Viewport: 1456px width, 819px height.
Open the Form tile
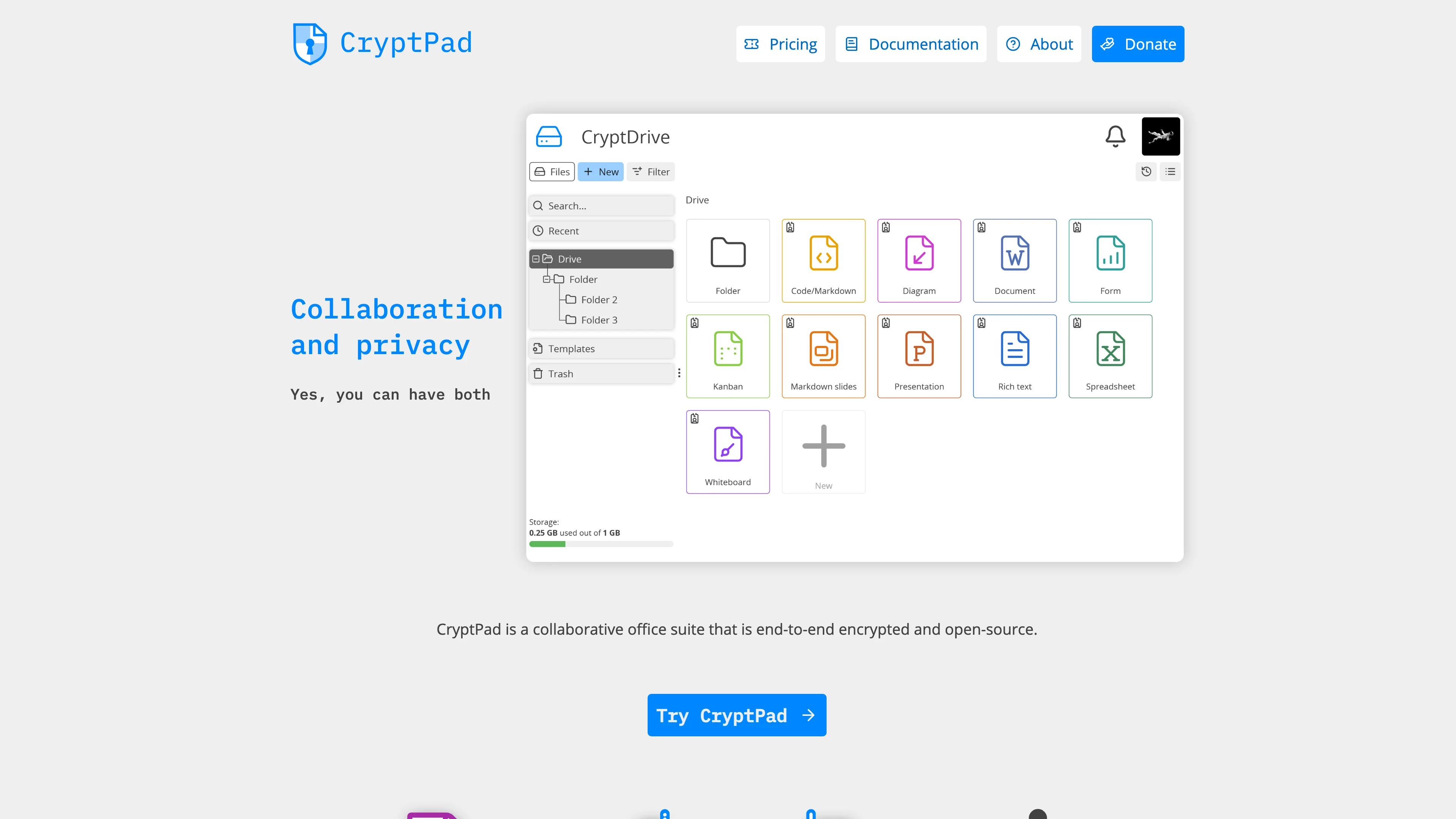1110,260
